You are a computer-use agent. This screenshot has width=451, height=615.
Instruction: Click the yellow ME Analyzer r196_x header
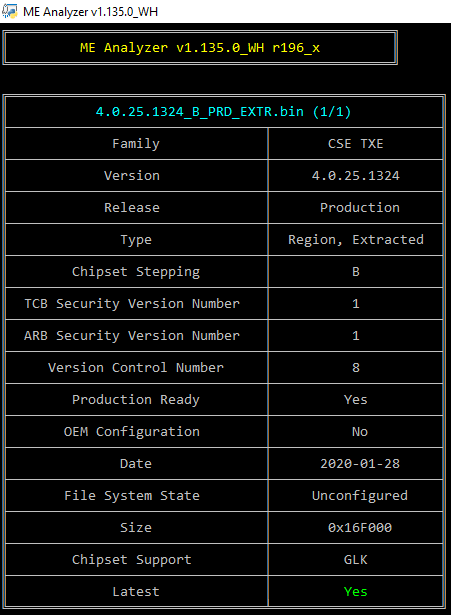pos(200,48)
